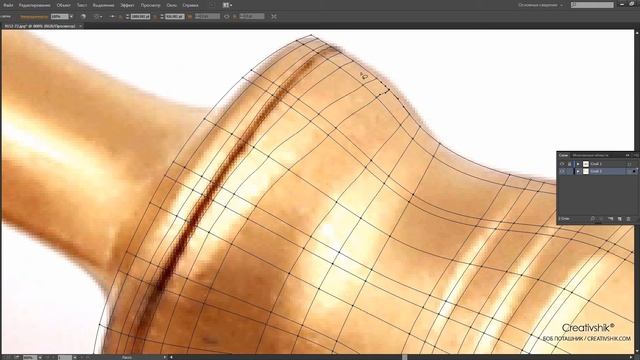The height and width of the screenshot is (360, 640).
Task: Click the X coordinate value field
Action: coord(140,16)
